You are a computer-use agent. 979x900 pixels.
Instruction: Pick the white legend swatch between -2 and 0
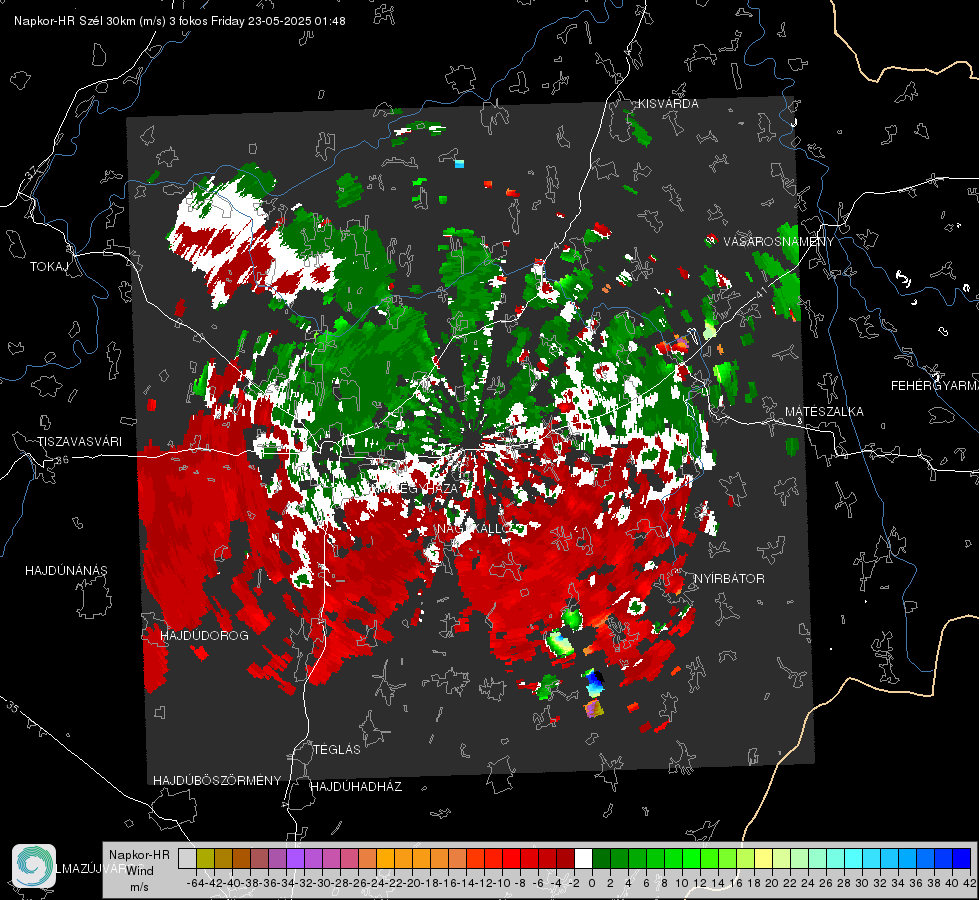(583, 859)
